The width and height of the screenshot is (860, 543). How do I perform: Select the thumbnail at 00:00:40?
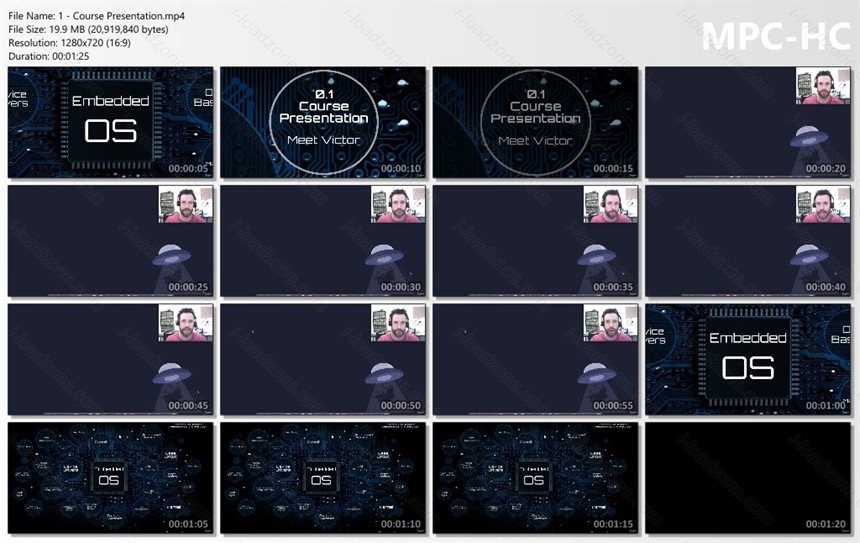coord(748,241)
